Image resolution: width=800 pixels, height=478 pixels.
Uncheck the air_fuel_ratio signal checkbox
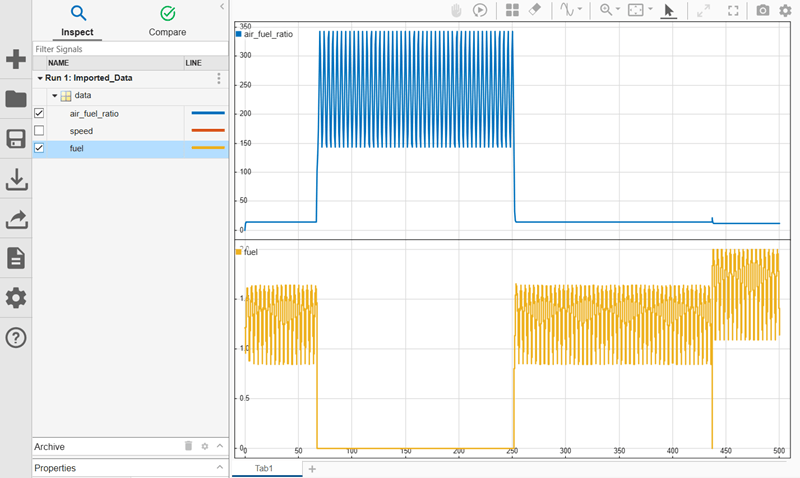click(39, 113)
